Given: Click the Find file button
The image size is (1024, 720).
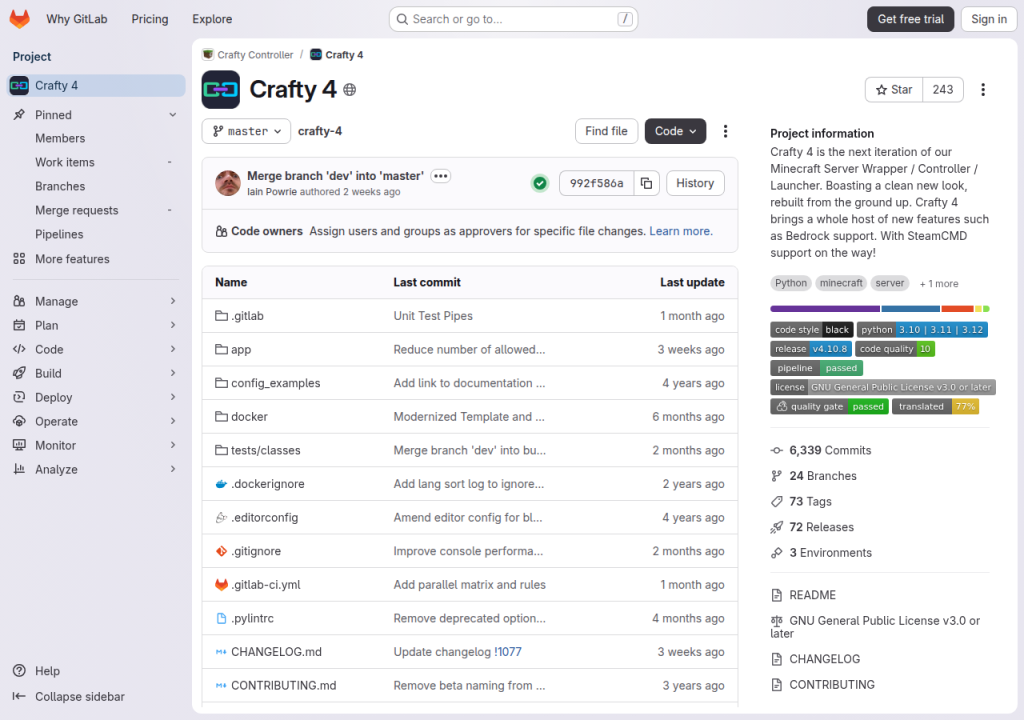Looking at the screenshot, I should 606,131.
